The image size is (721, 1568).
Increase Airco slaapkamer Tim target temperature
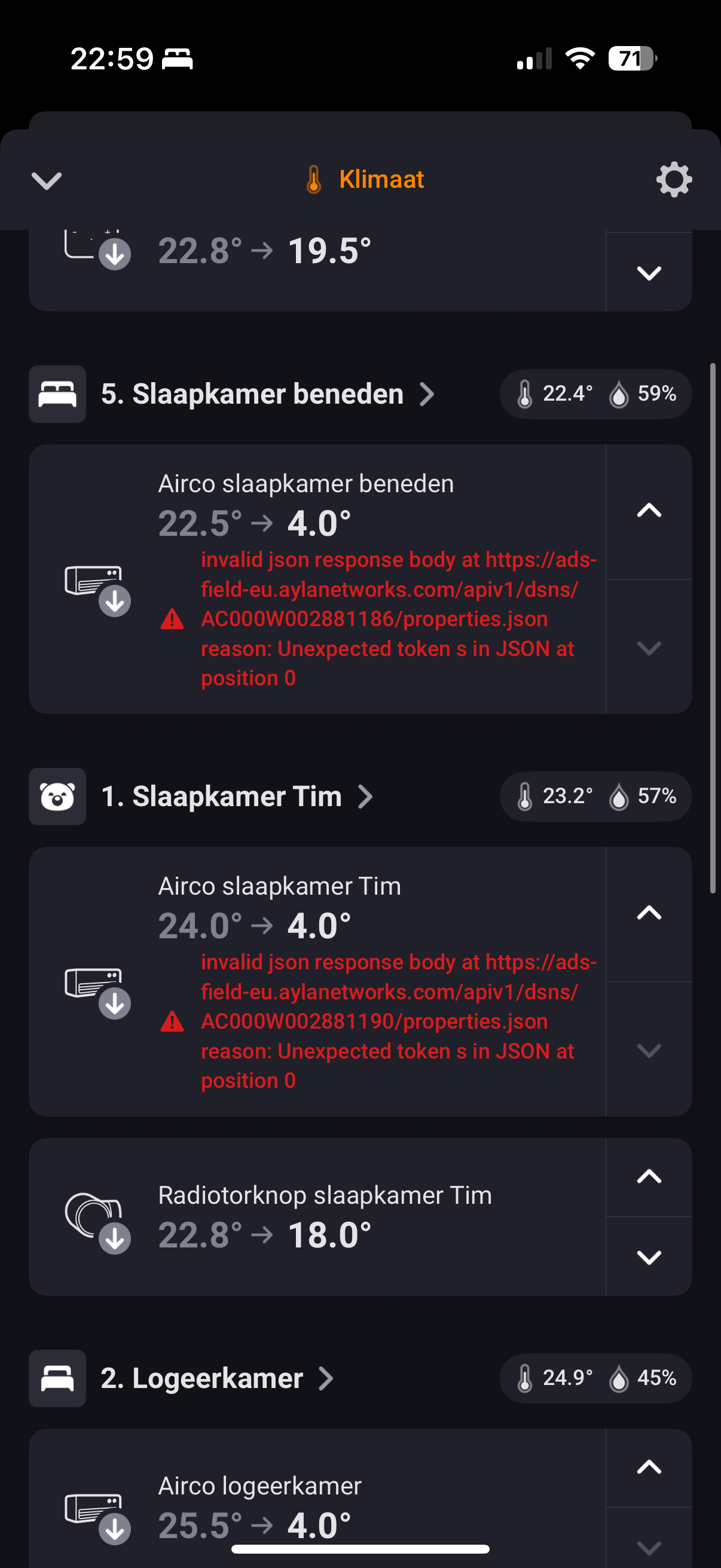(x=649, y=913)
